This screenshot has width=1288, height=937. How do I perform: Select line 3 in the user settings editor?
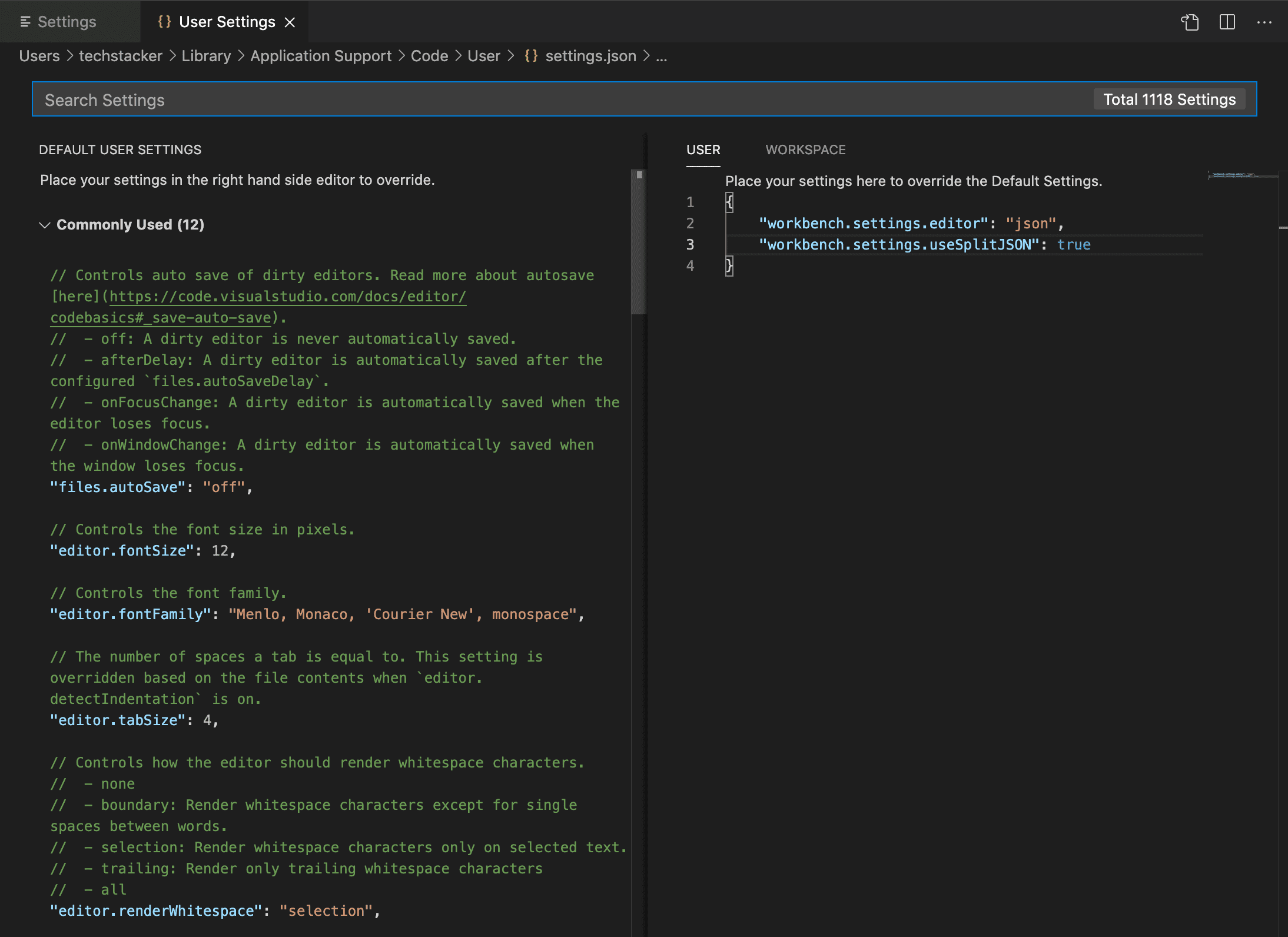690,244
